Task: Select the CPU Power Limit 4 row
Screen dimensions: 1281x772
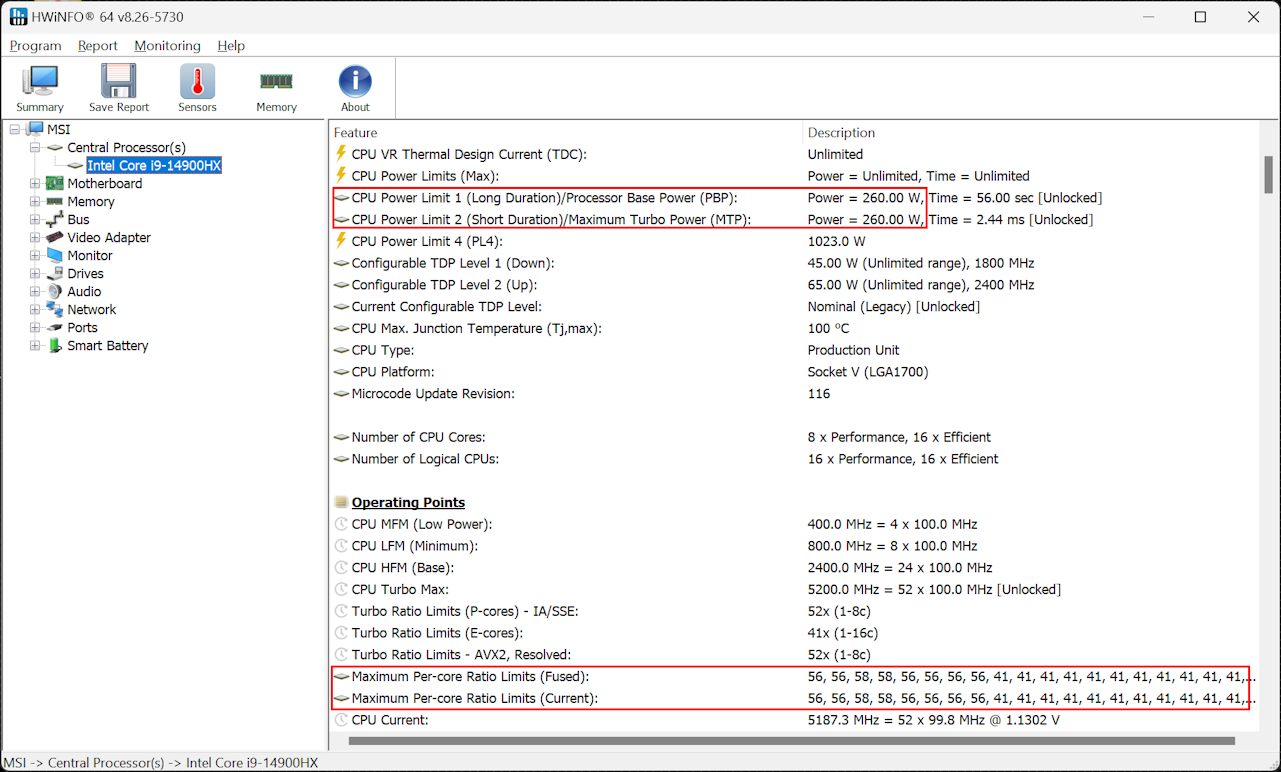Action: (x=427, y=241)
